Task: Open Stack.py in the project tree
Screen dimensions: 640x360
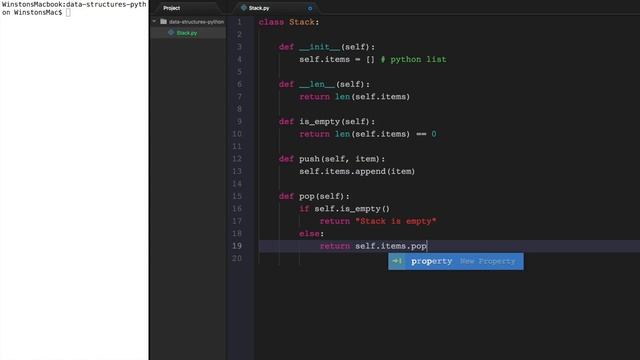Action: [187, 33]
